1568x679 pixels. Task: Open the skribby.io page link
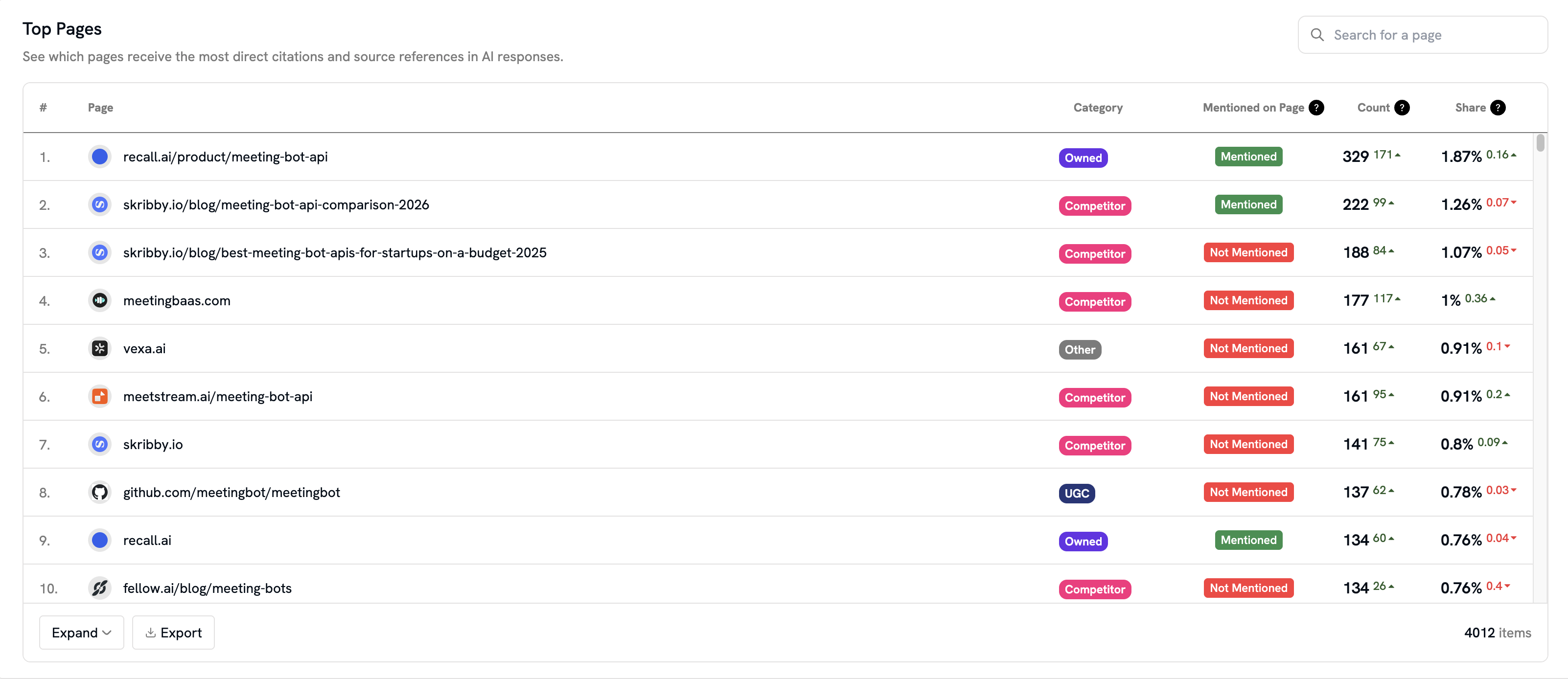153,444
